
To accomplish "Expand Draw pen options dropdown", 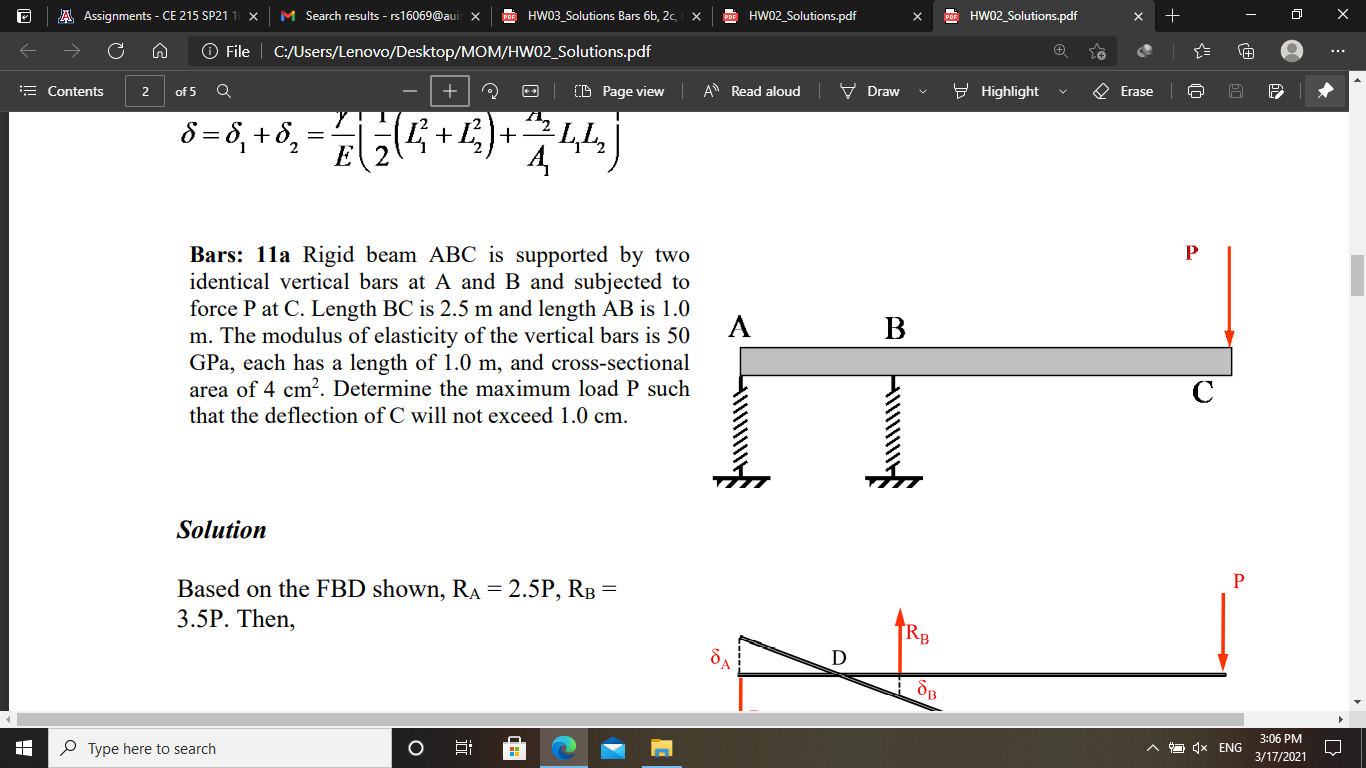I will [922, 91].
